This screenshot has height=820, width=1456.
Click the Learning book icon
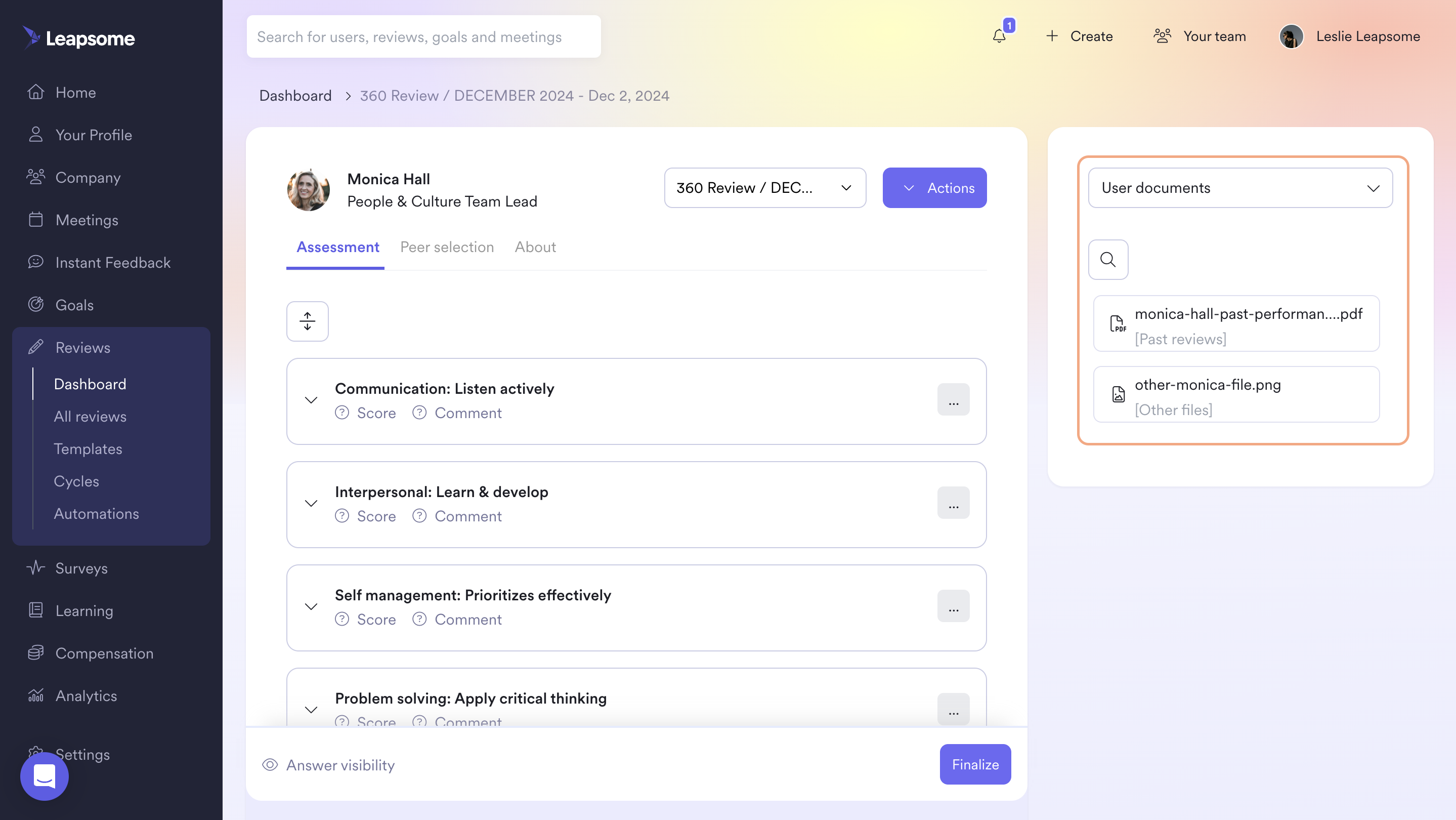35,610
